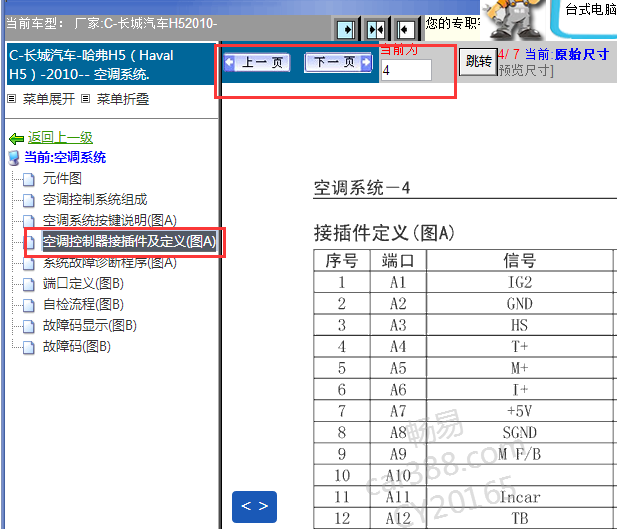
Task: Expand all menus with 菜单展开
Action: 49,99
